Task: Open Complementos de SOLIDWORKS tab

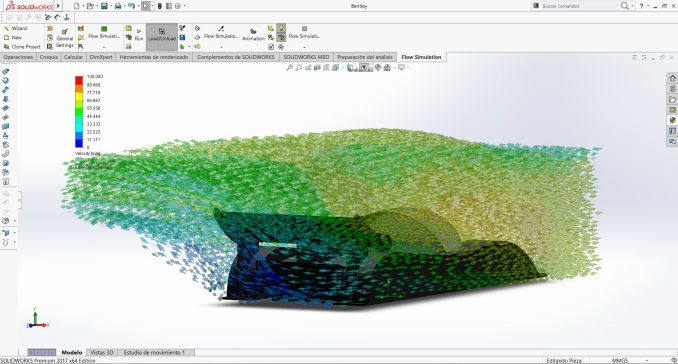Action: (236, 57)
